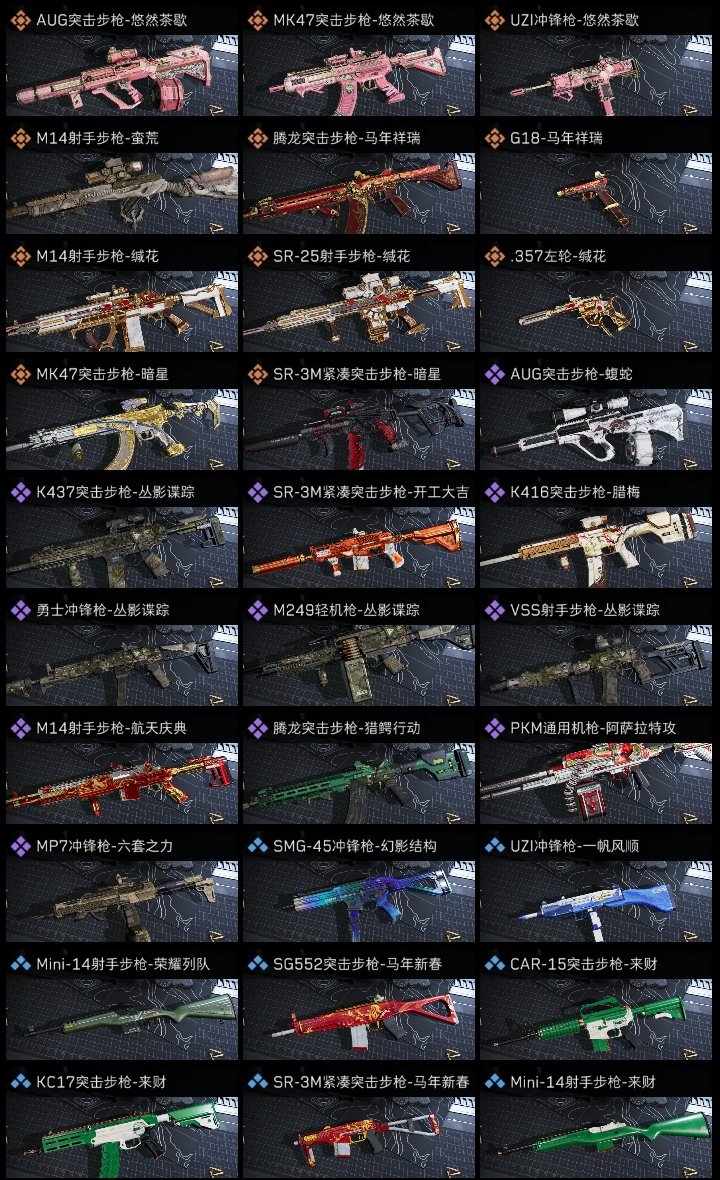Screen dimensions: 720x1180
Task: Select the green Mini-14射手步枪-来财 thumbnail
Action: tap(596, 1137)
